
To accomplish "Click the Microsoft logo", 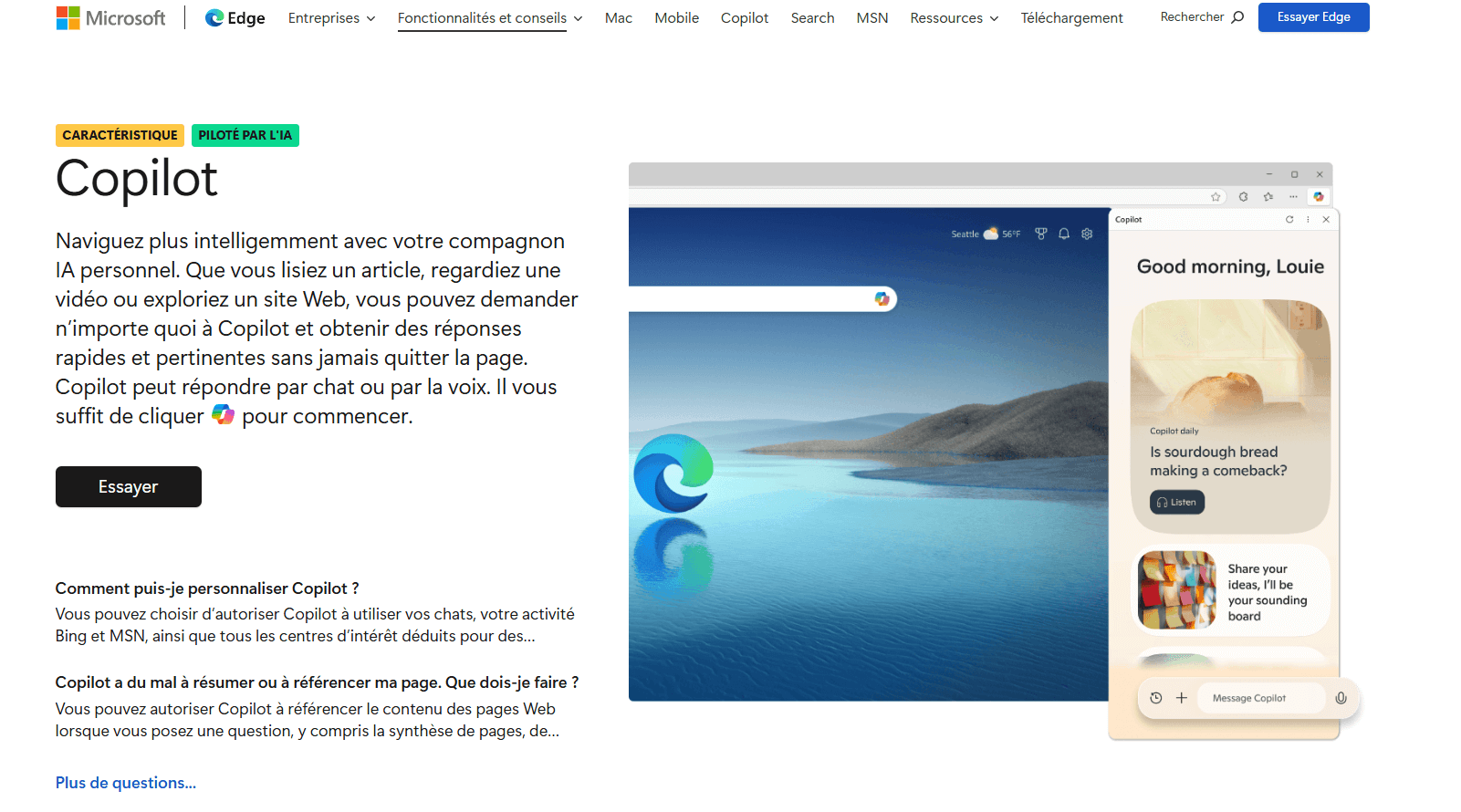I will (x=110, y=17).
